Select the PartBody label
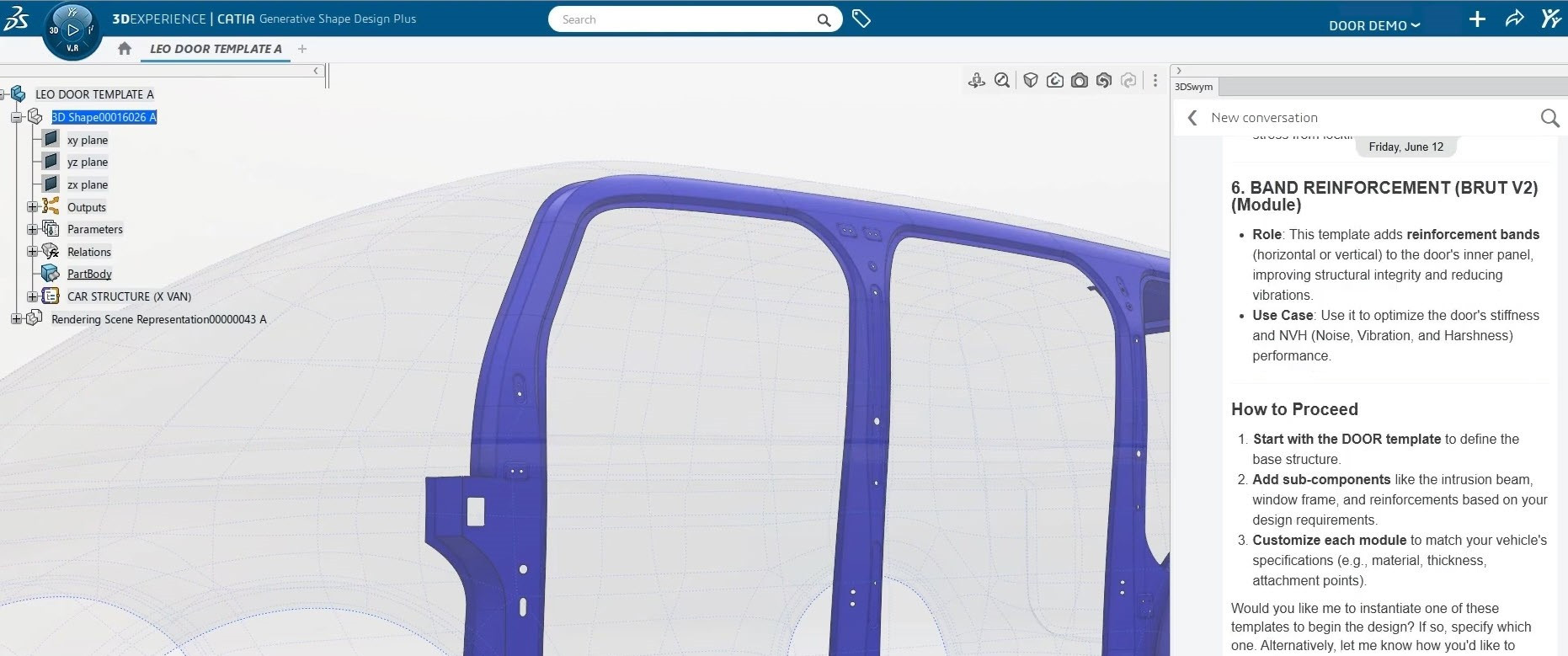The height and width of the screenshot is (656, 1568). (89, 274)
